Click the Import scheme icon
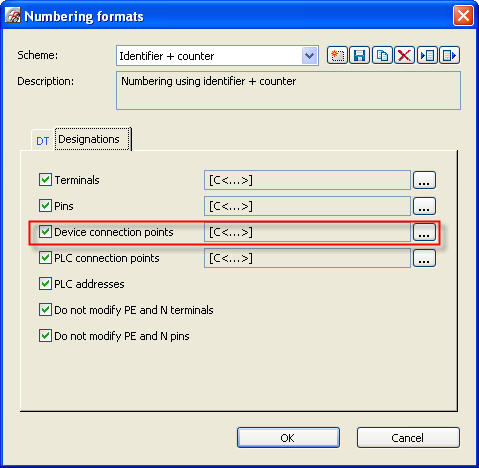The width and height of the screenshot is (479, 468). (427, 55)
